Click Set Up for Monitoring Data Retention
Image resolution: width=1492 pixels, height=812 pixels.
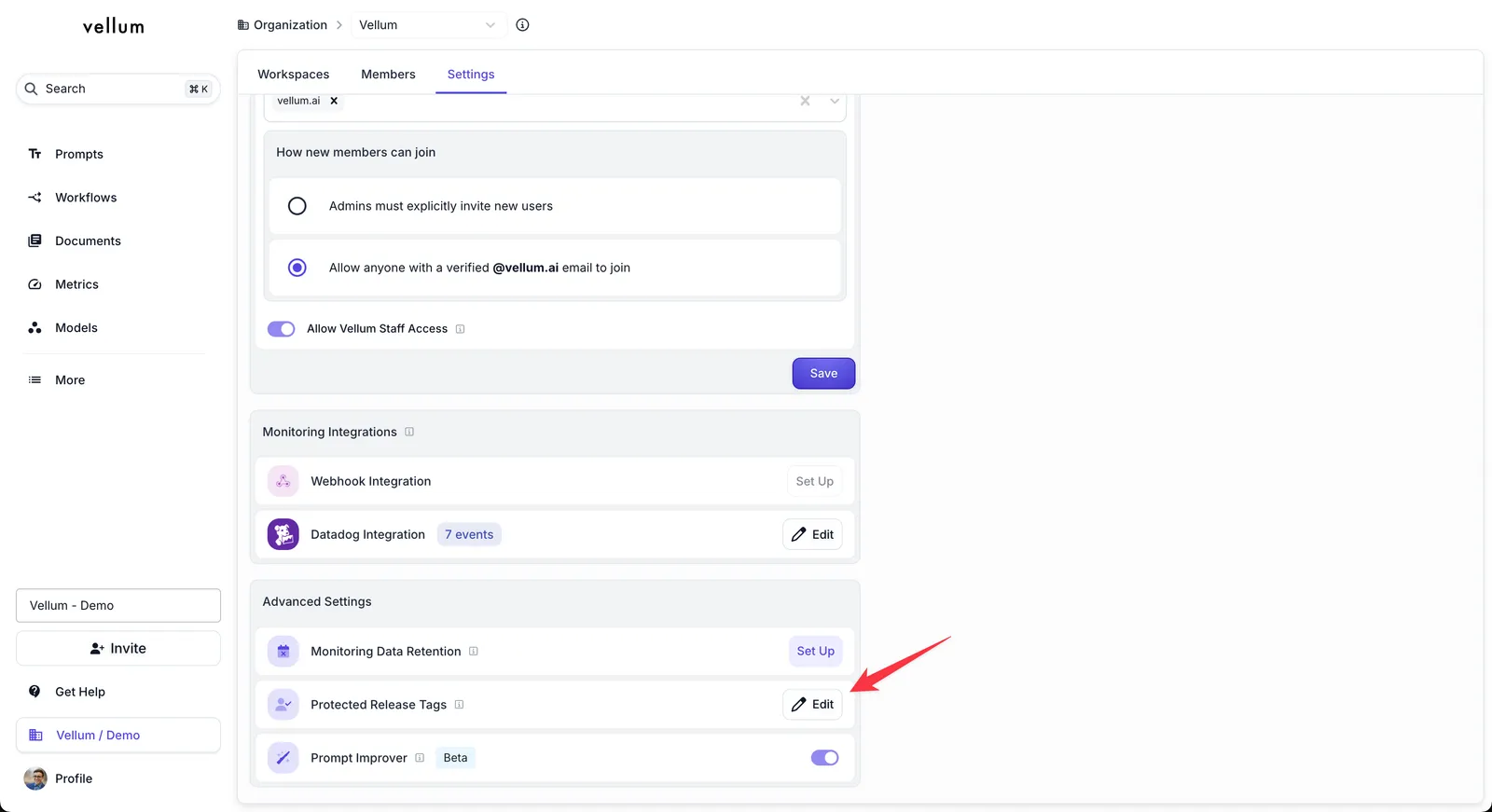click(x=816, y=652)
